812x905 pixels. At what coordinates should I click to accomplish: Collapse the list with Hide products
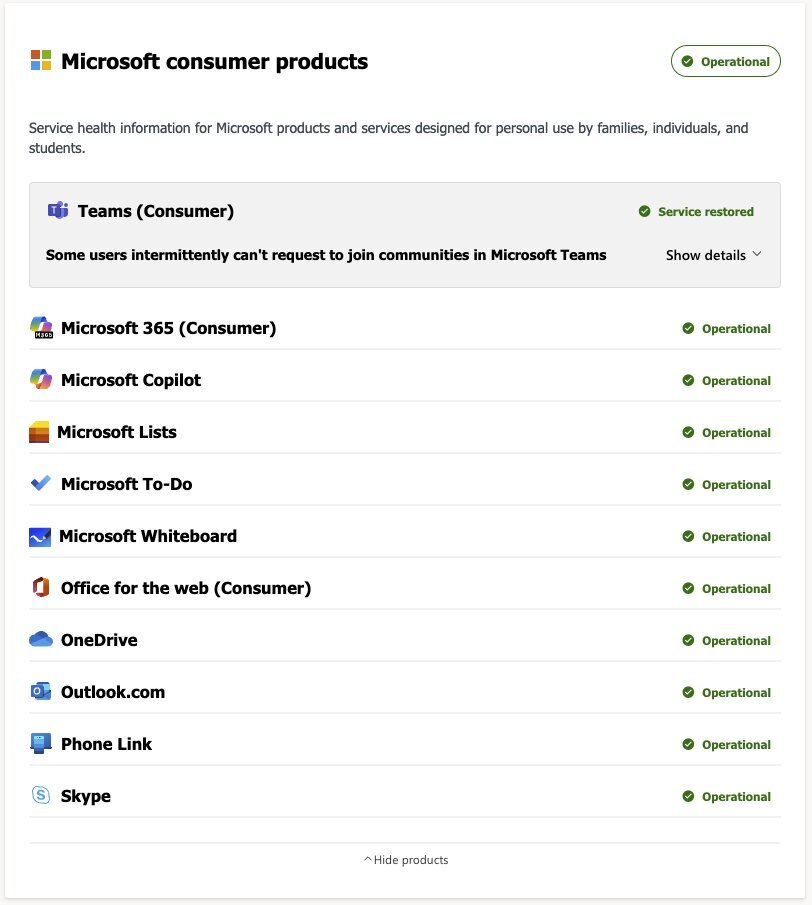pyautogui.click(x=406, y=860)
